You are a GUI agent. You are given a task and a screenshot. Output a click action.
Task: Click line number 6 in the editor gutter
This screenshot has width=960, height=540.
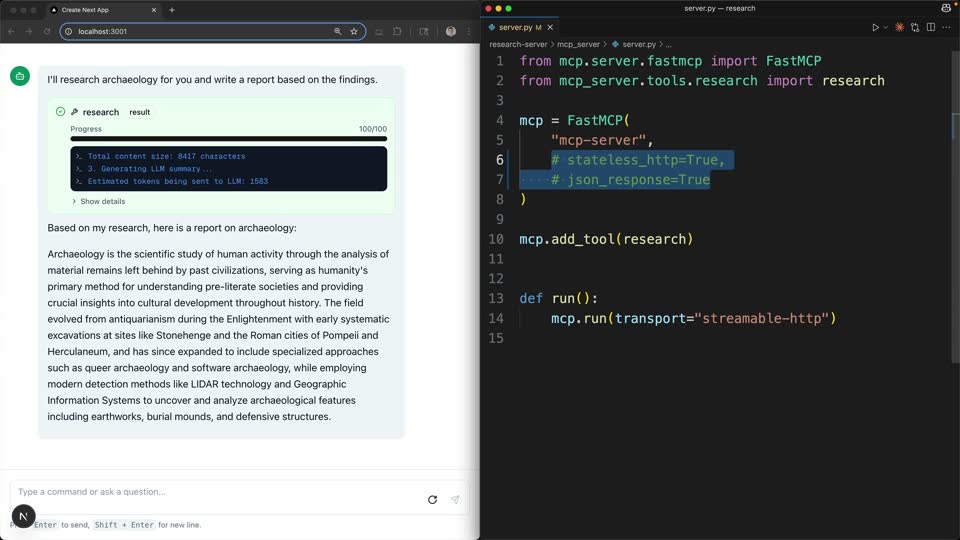(500, 160)
